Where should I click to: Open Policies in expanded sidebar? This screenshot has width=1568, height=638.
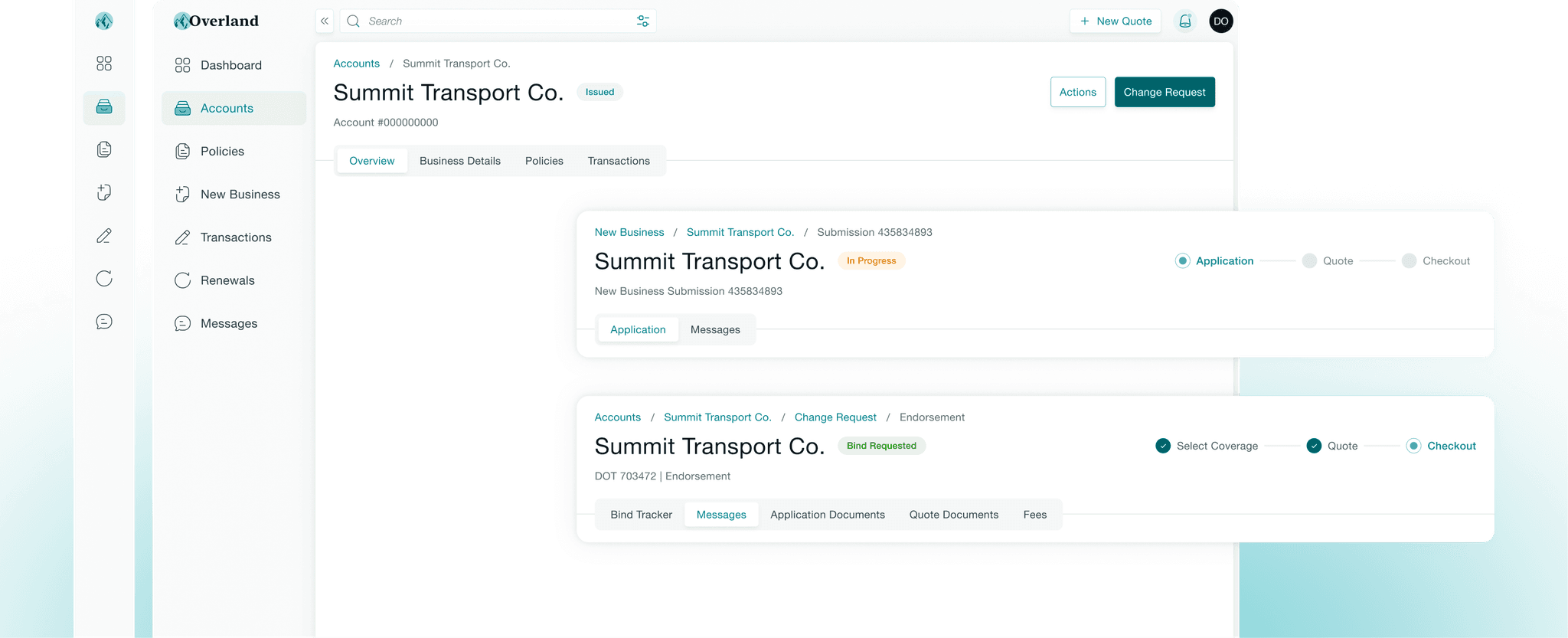234,152
